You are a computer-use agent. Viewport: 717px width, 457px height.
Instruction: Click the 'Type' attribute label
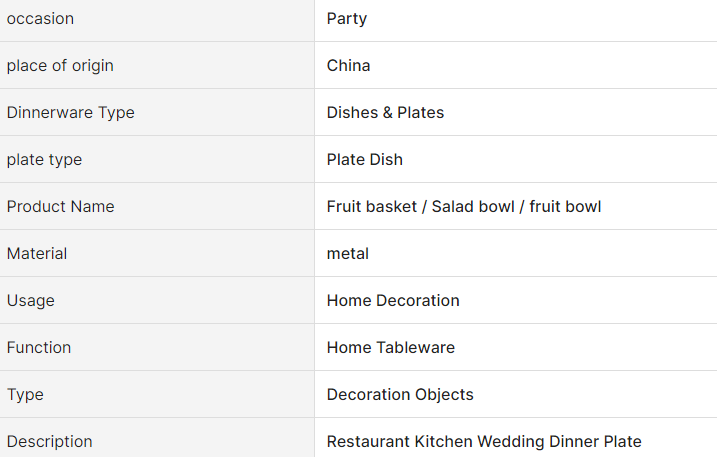point(25,395)
